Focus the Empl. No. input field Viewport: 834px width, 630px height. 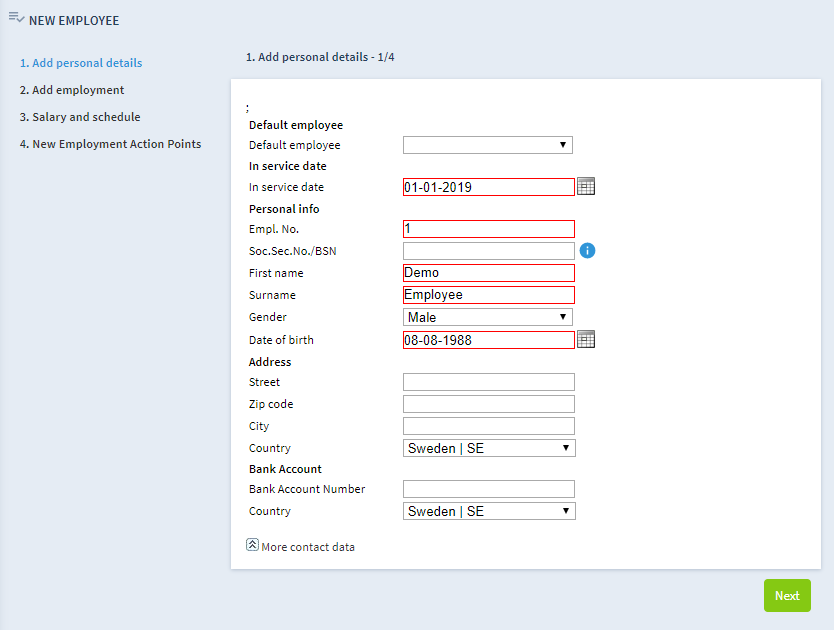point(489,229)
